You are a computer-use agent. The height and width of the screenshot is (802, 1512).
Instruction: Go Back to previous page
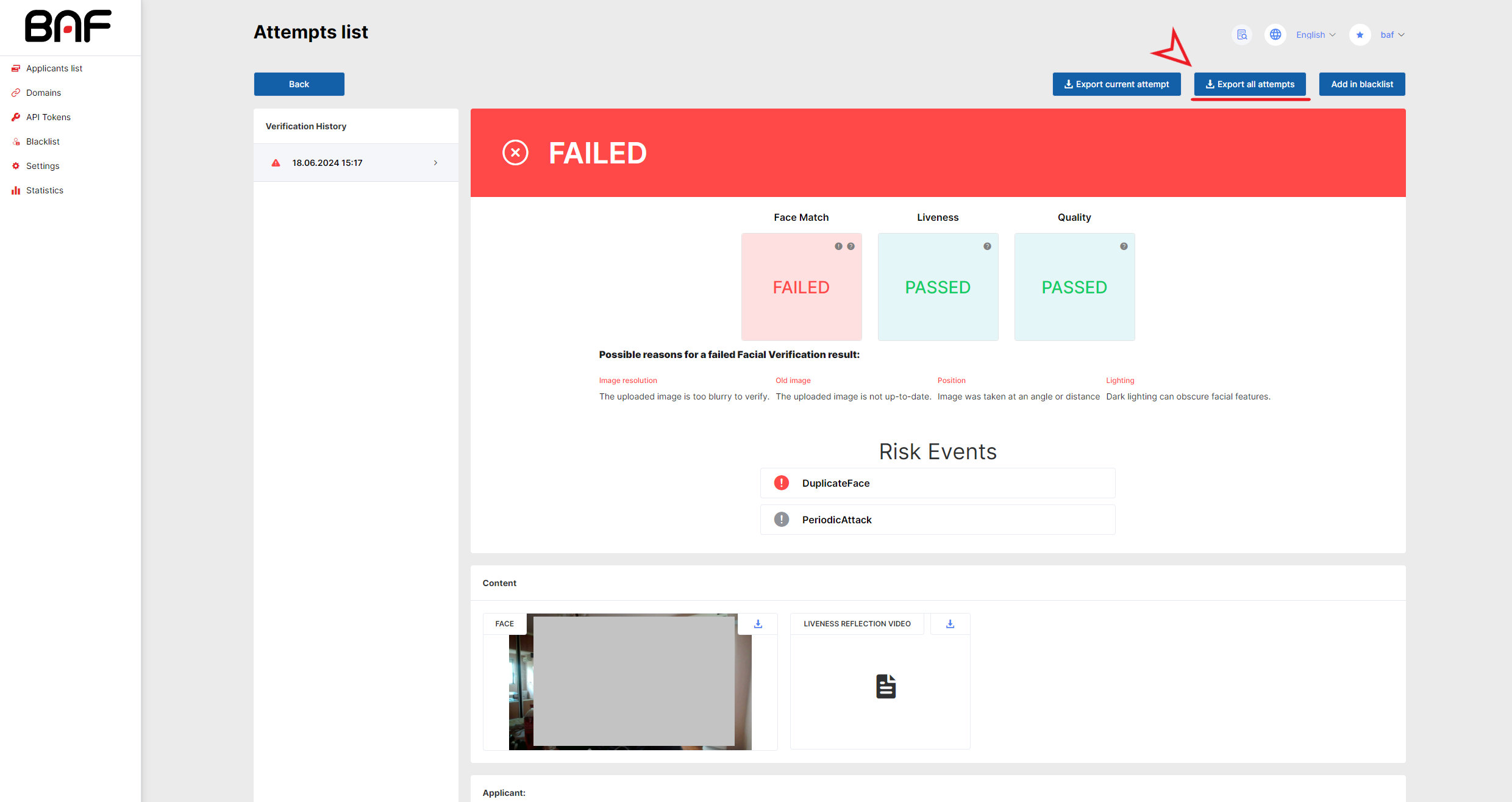299,84
